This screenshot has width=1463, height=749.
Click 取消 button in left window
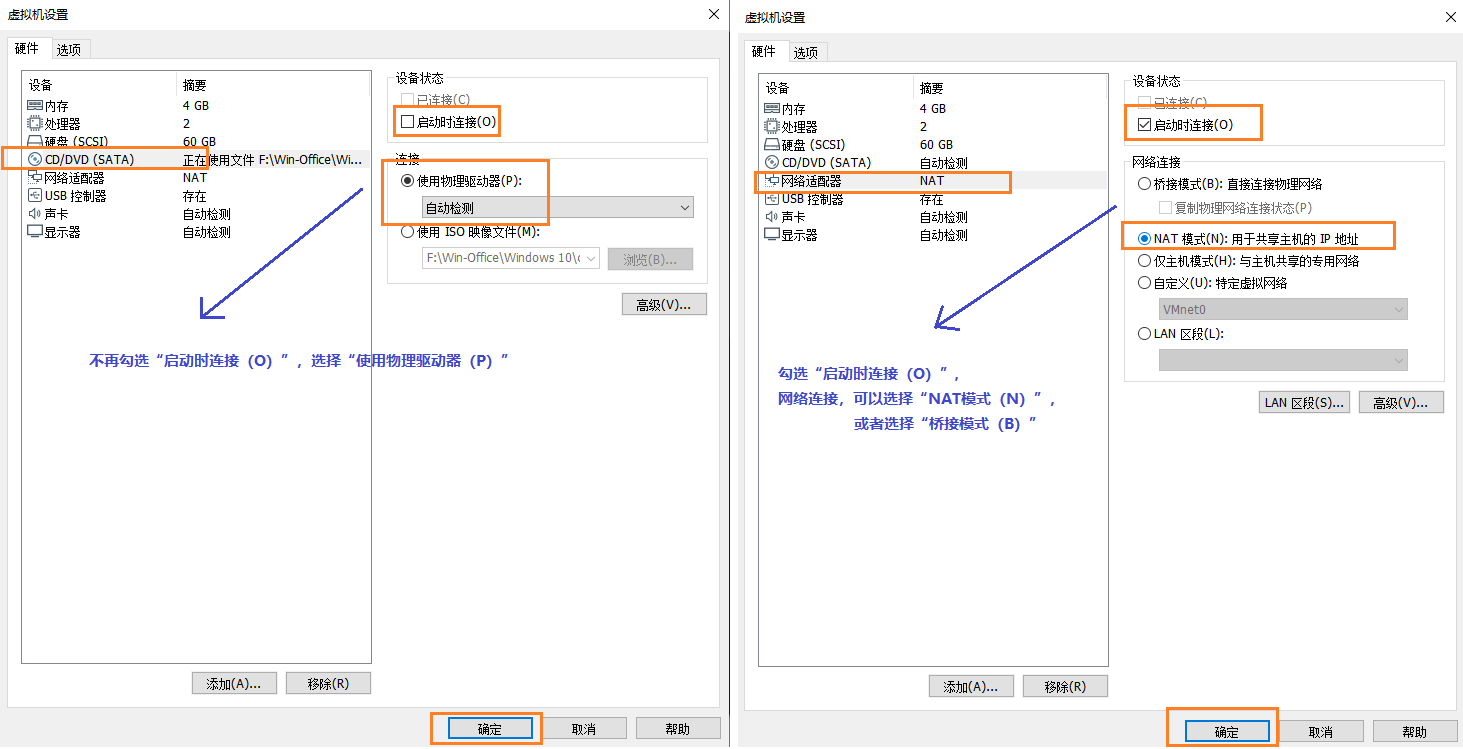point(584,729)
